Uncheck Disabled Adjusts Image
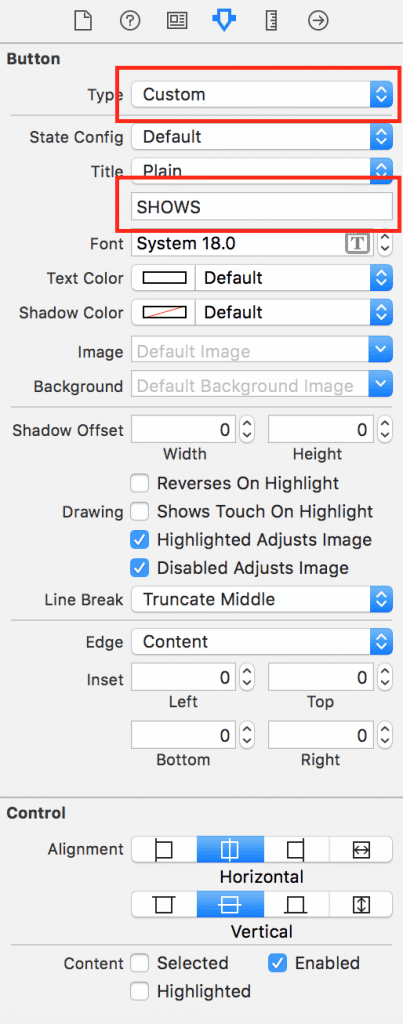The height and width of the screenshot is (1024, 403). [139, 568]
